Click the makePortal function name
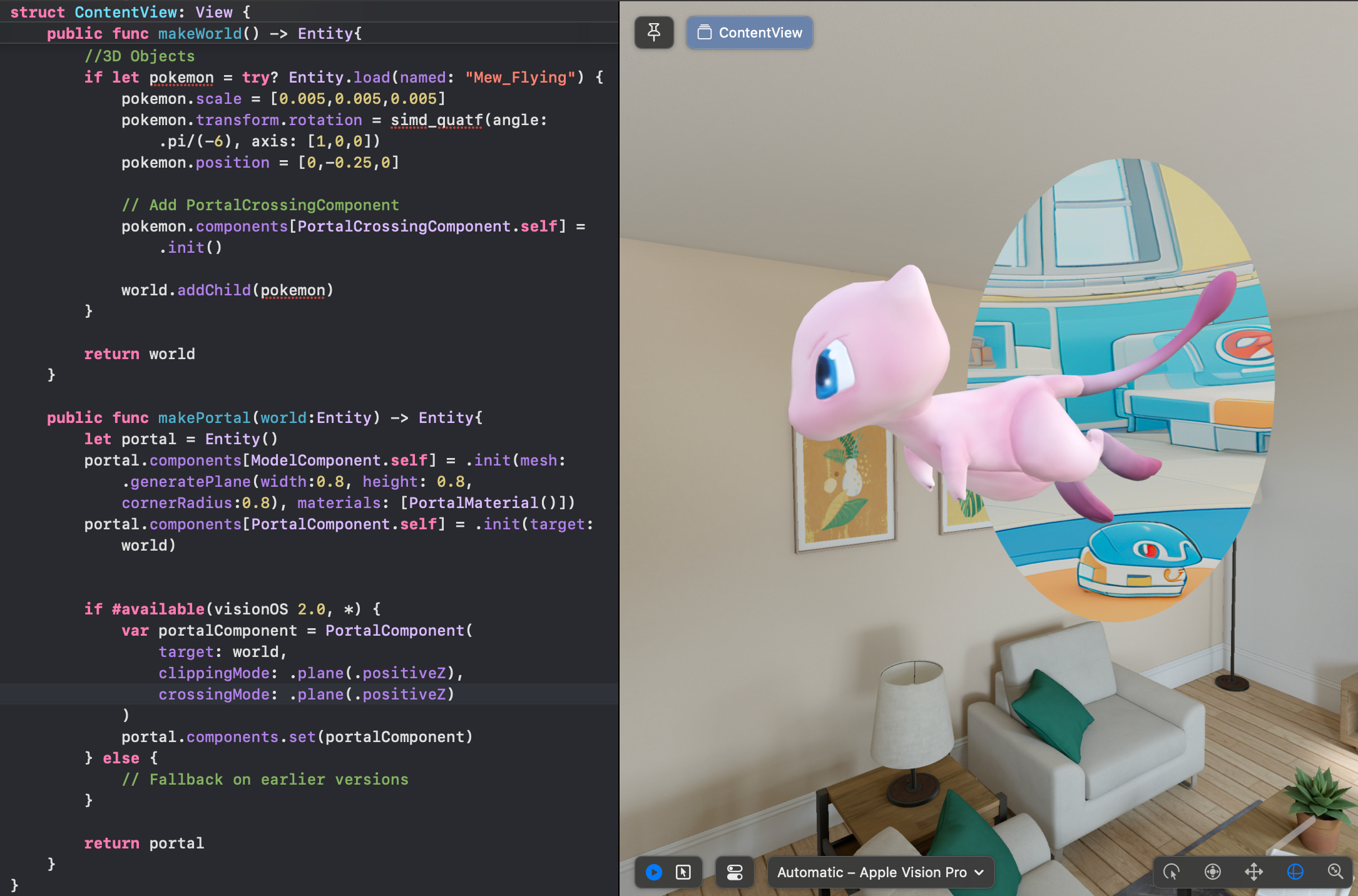 coord(204,418)
